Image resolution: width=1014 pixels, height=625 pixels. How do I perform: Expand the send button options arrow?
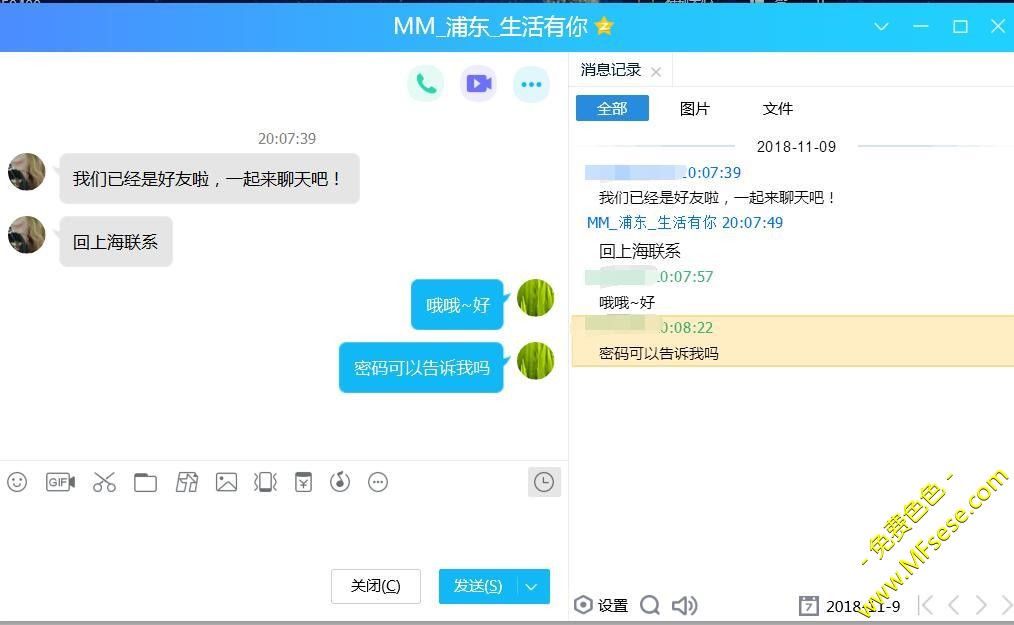[x=532, y=587]
